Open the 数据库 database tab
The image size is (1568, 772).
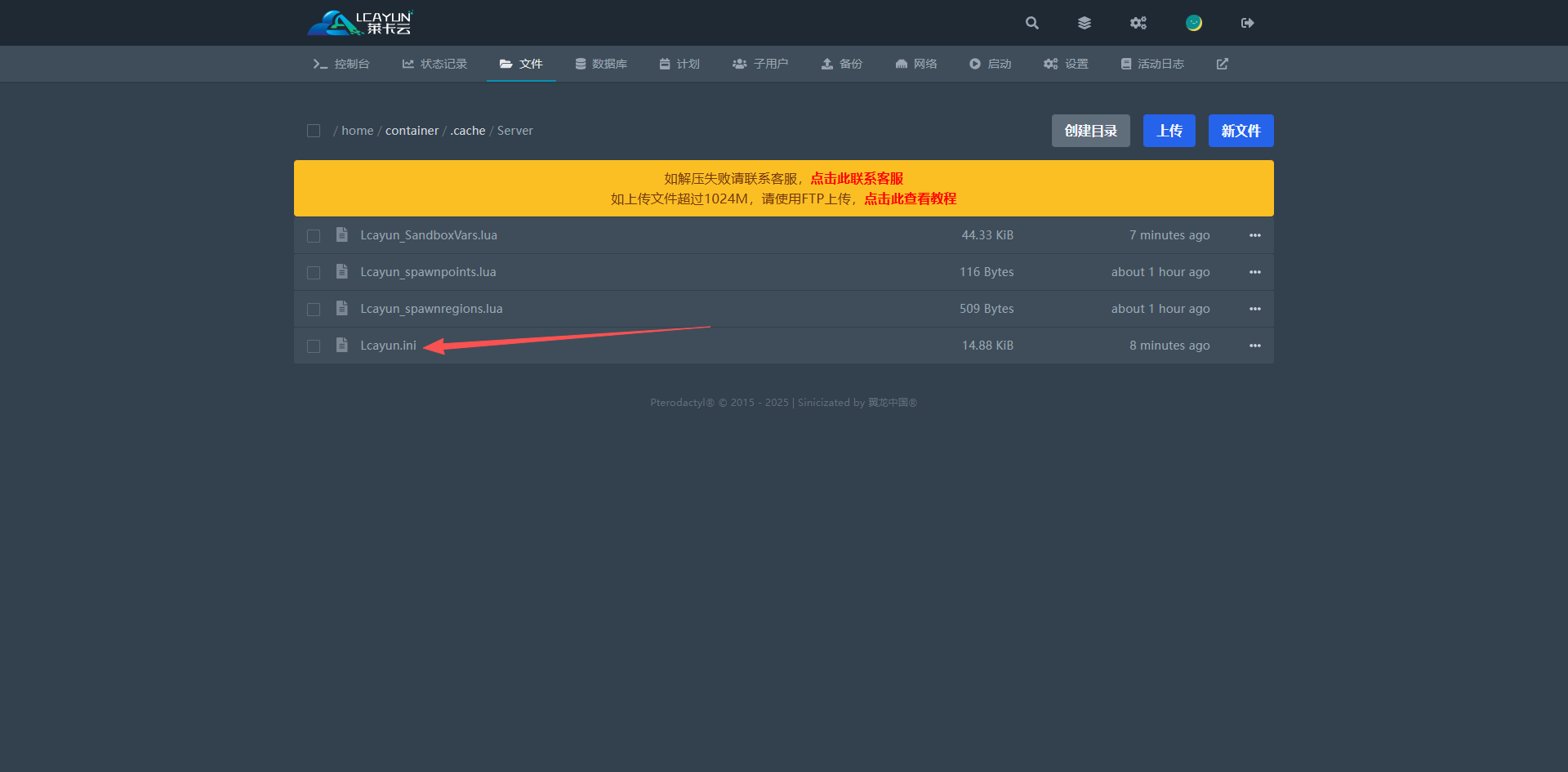[601, 64]
